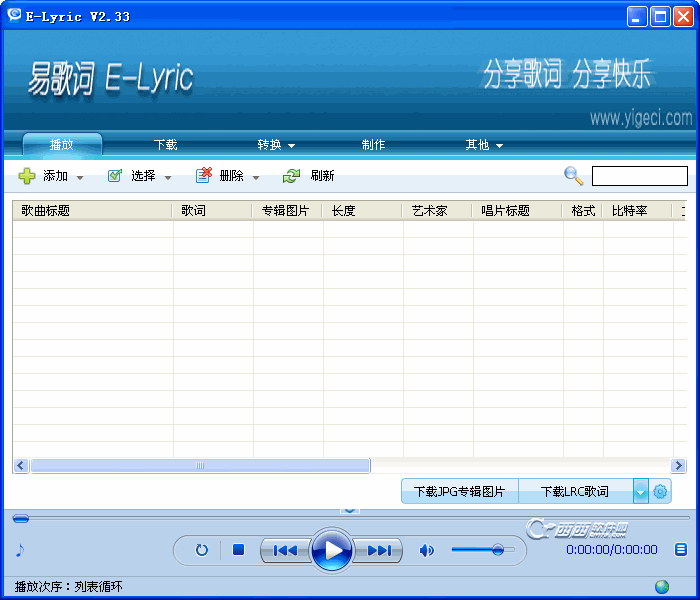The height and width of the screenshot is (600, 700).
Task: Click the 刷新 toolbar label
Action: click(x=322, y=176)
